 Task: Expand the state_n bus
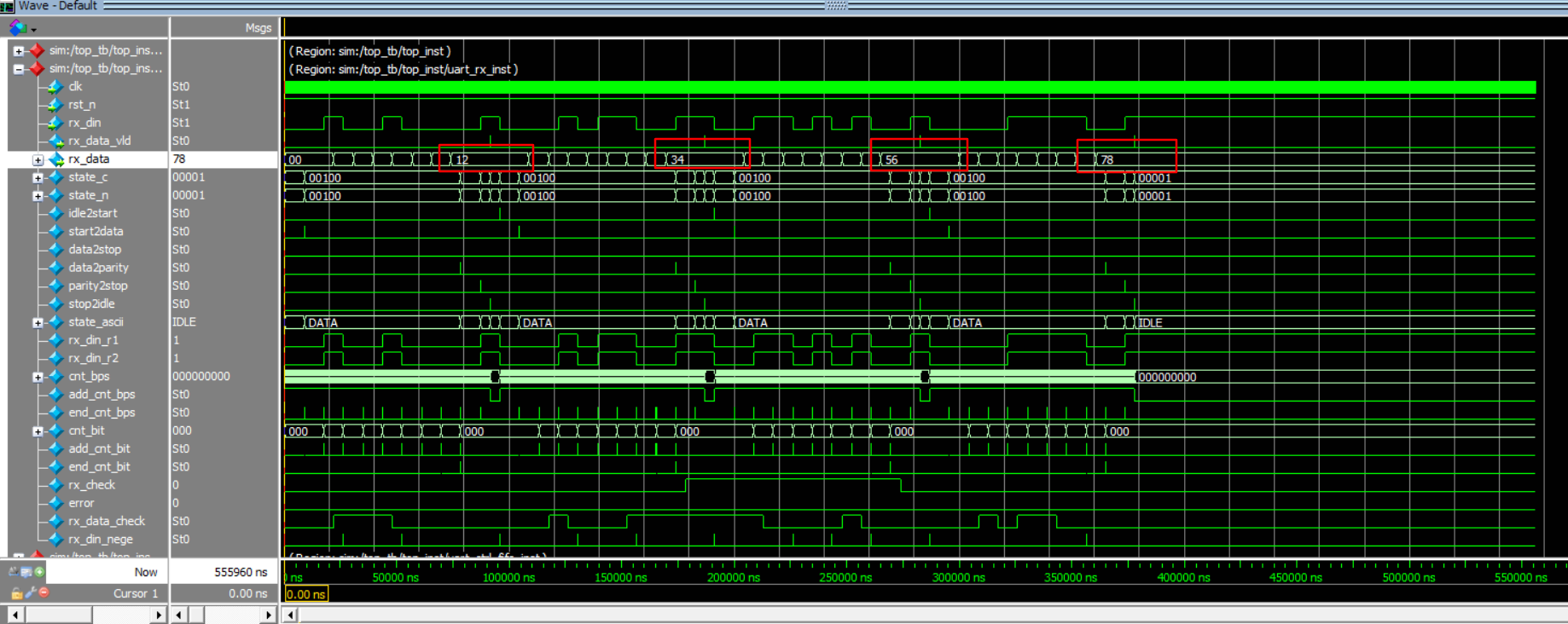(x=38, y=195)
